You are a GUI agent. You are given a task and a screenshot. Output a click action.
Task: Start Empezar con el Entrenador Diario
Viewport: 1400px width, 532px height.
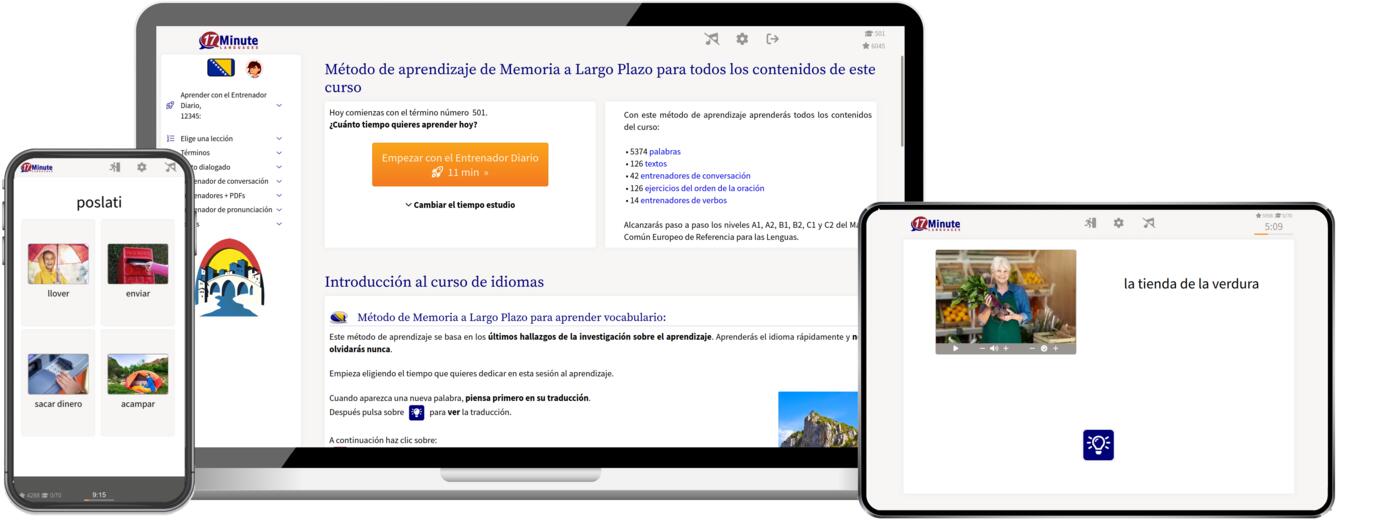[x=460, y=164]
